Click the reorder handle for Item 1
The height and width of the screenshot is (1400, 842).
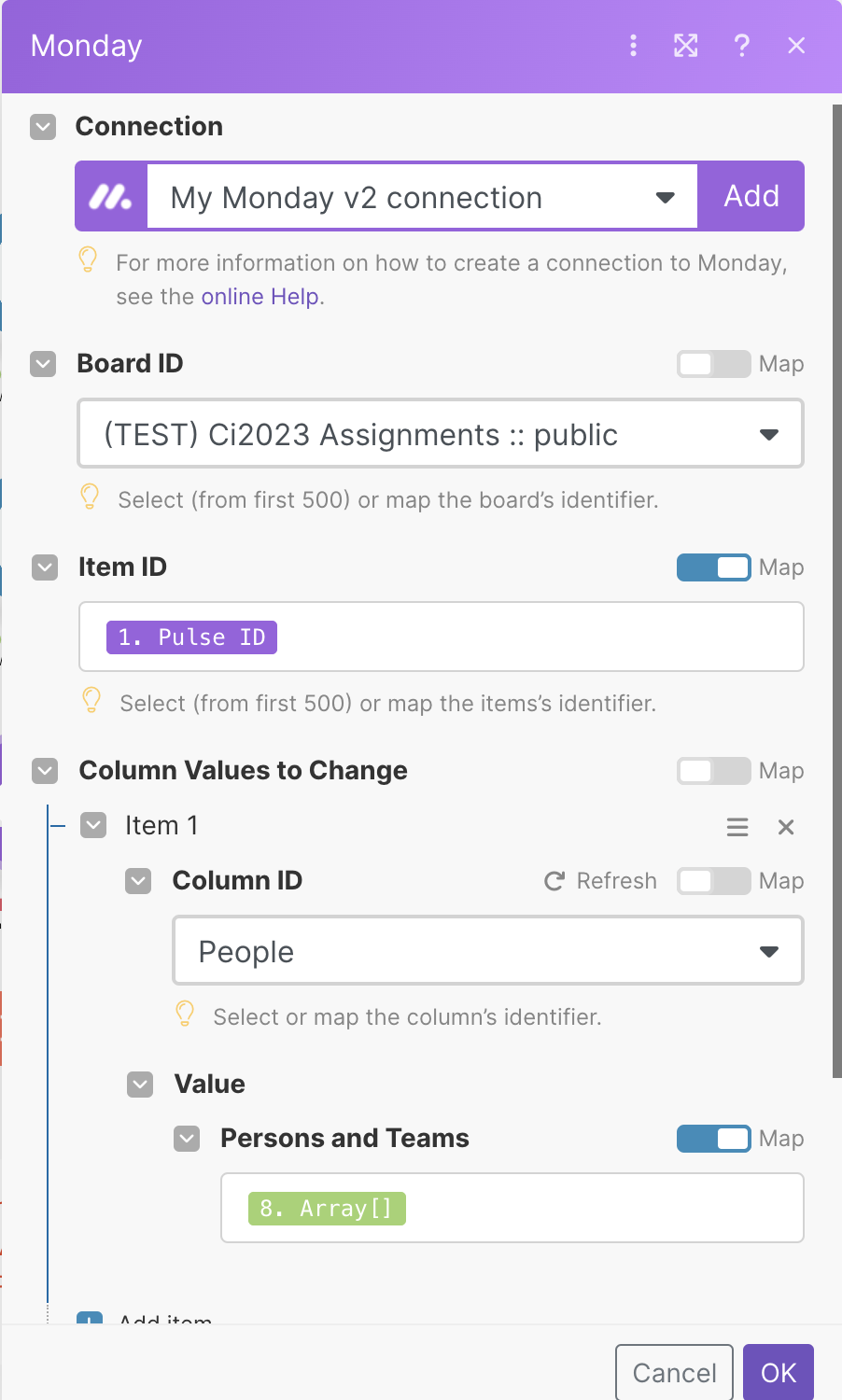[737, 827]
